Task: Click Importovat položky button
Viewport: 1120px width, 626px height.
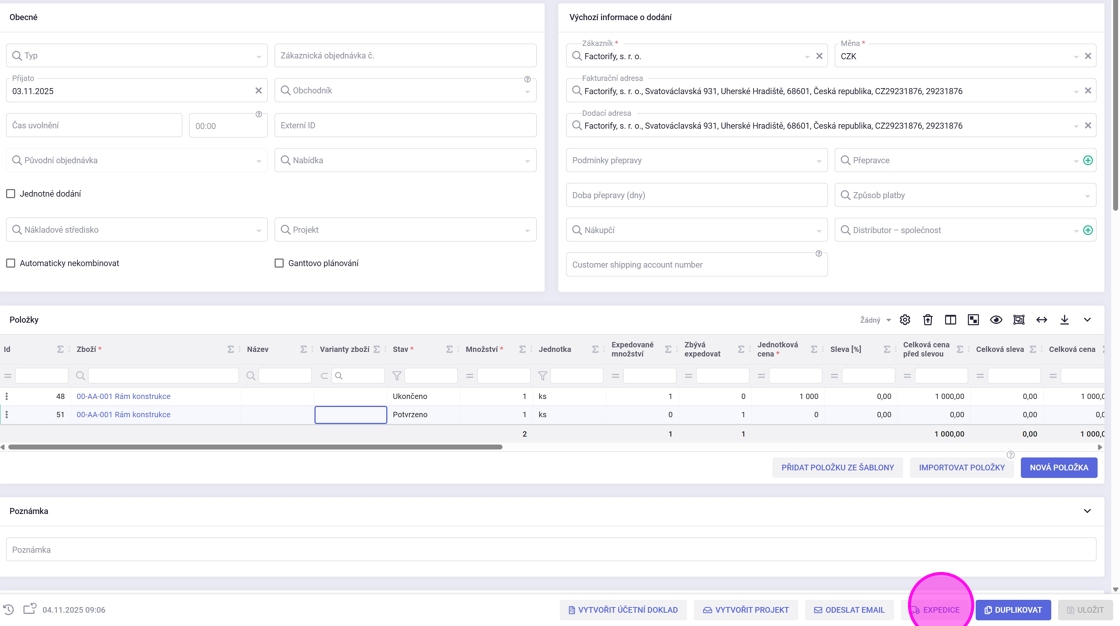Action: (x=961, y=467)
